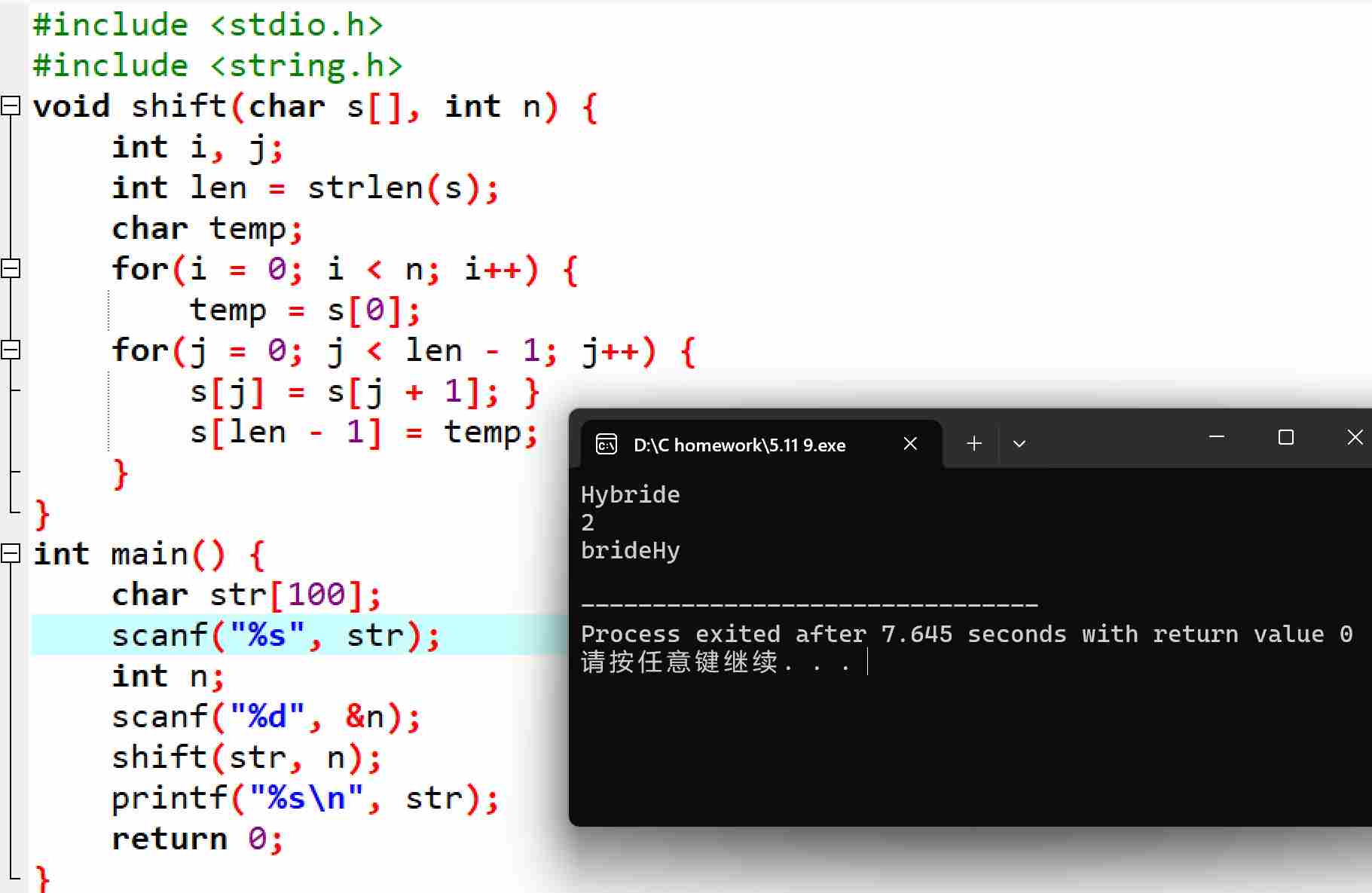Click the 'shift(str, n);' call line
The height and width of the screenshot is (893, 1372).
click(247, 757)
